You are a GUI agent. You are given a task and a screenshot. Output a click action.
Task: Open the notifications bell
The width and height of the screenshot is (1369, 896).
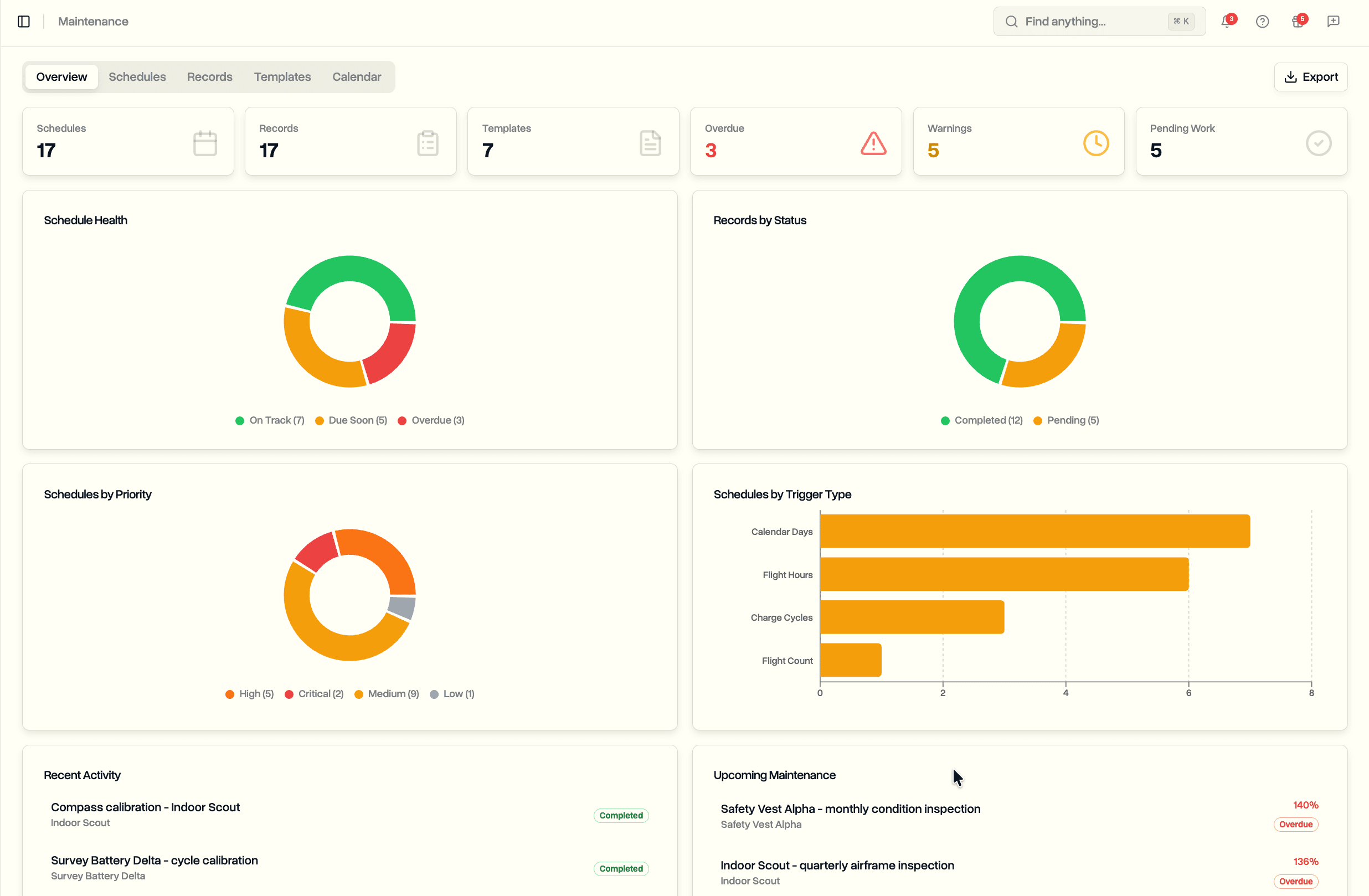coord(1227,21)
